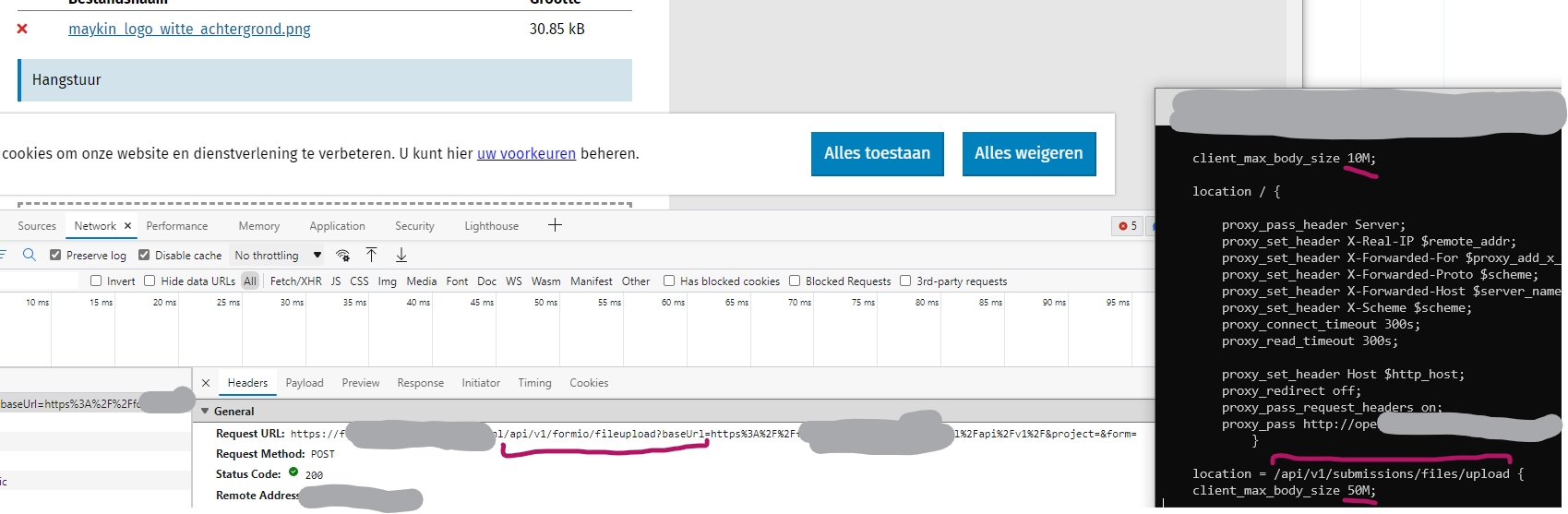Click the red error count badge
Image resolution: width=1568 pixels, height=514 pixels.
1128,226
